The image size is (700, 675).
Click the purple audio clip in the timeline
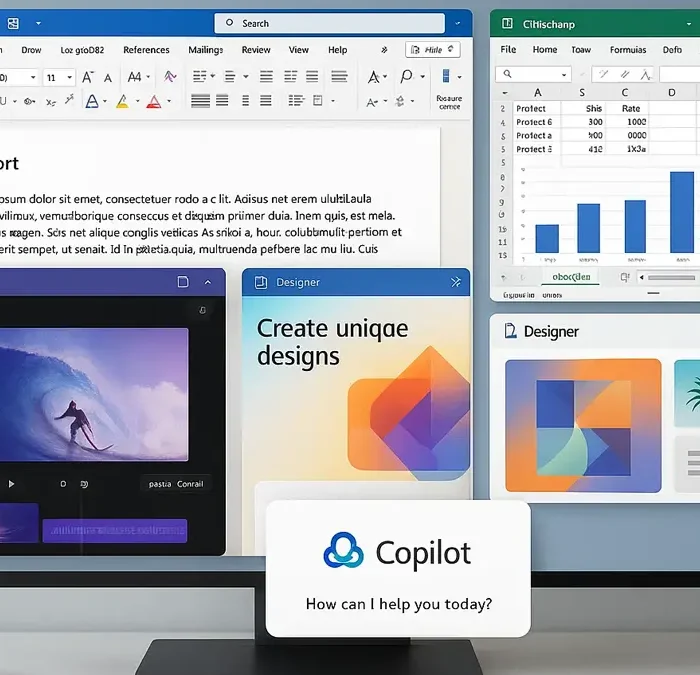(x=115, y=530)
